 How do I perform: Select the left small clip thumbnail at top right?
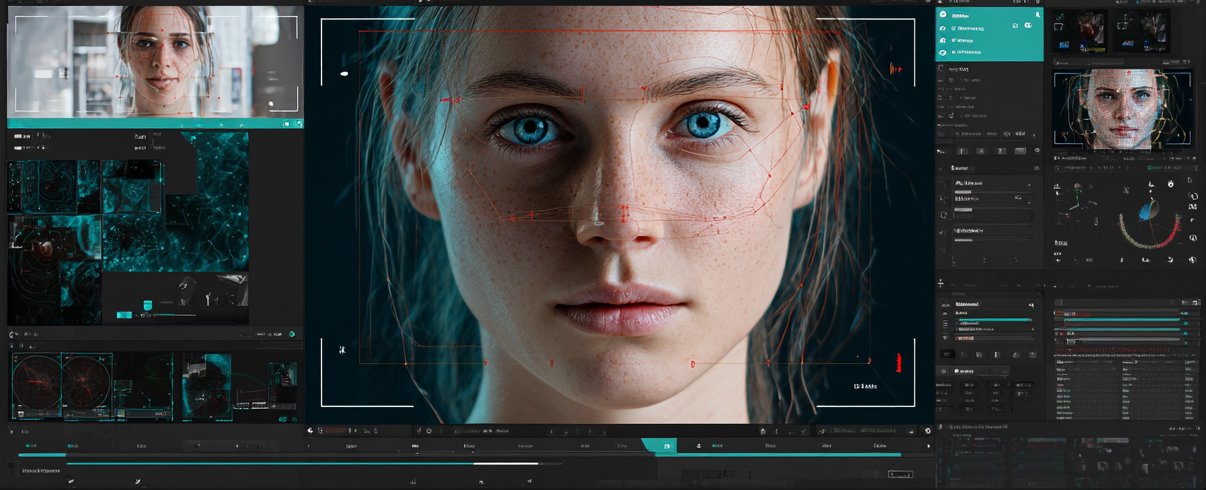point(1078,31)
